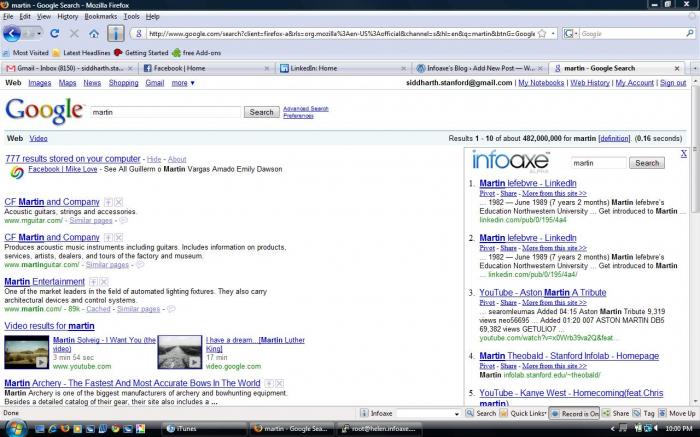This screenshot has width=700, height=437.
Task: Close the Infoaxe results sidebar with X
Action: coord(683,154)
